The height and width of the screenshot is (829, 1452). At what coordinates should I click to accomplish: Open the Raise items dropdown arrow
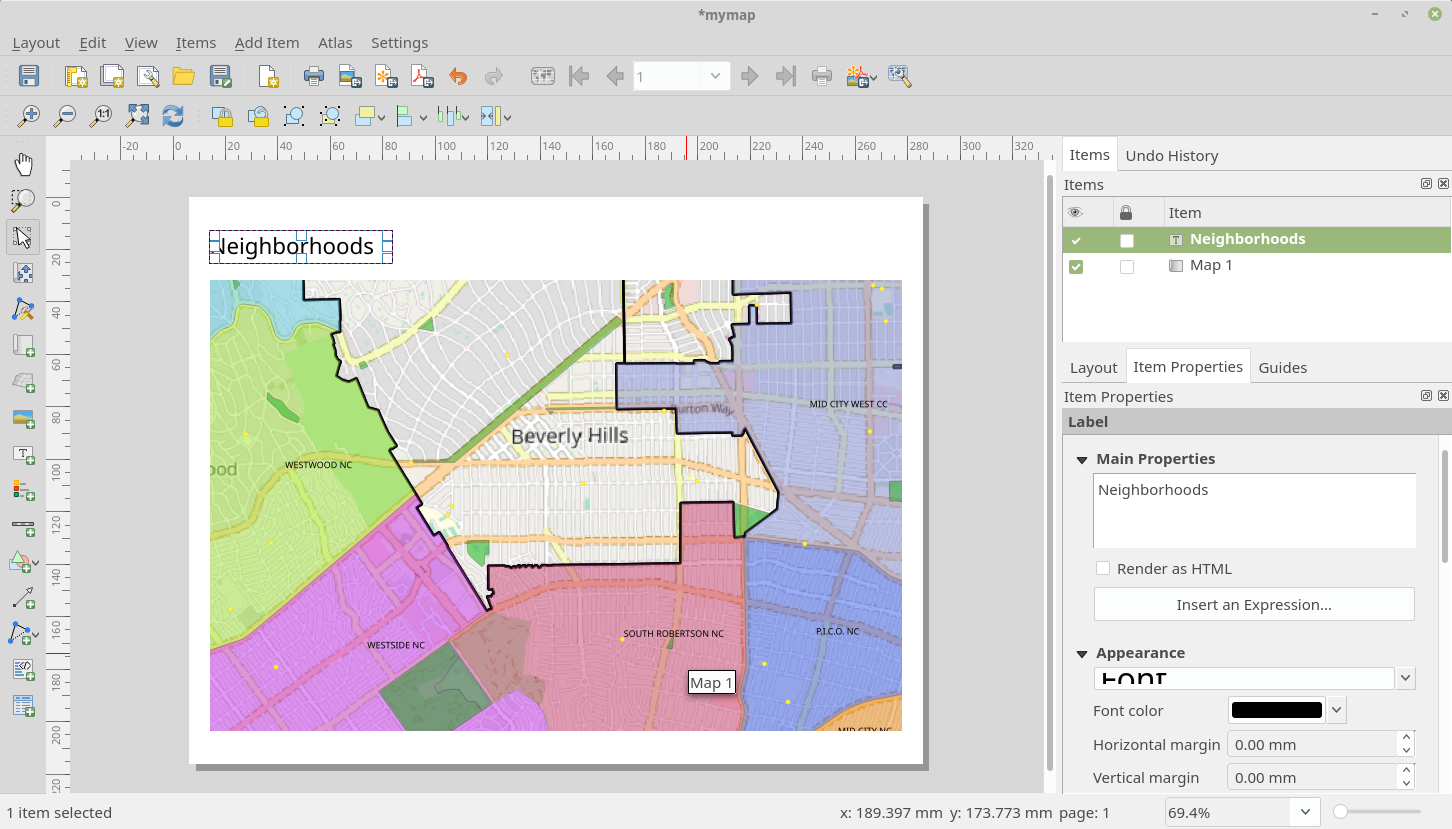point(382,118)
